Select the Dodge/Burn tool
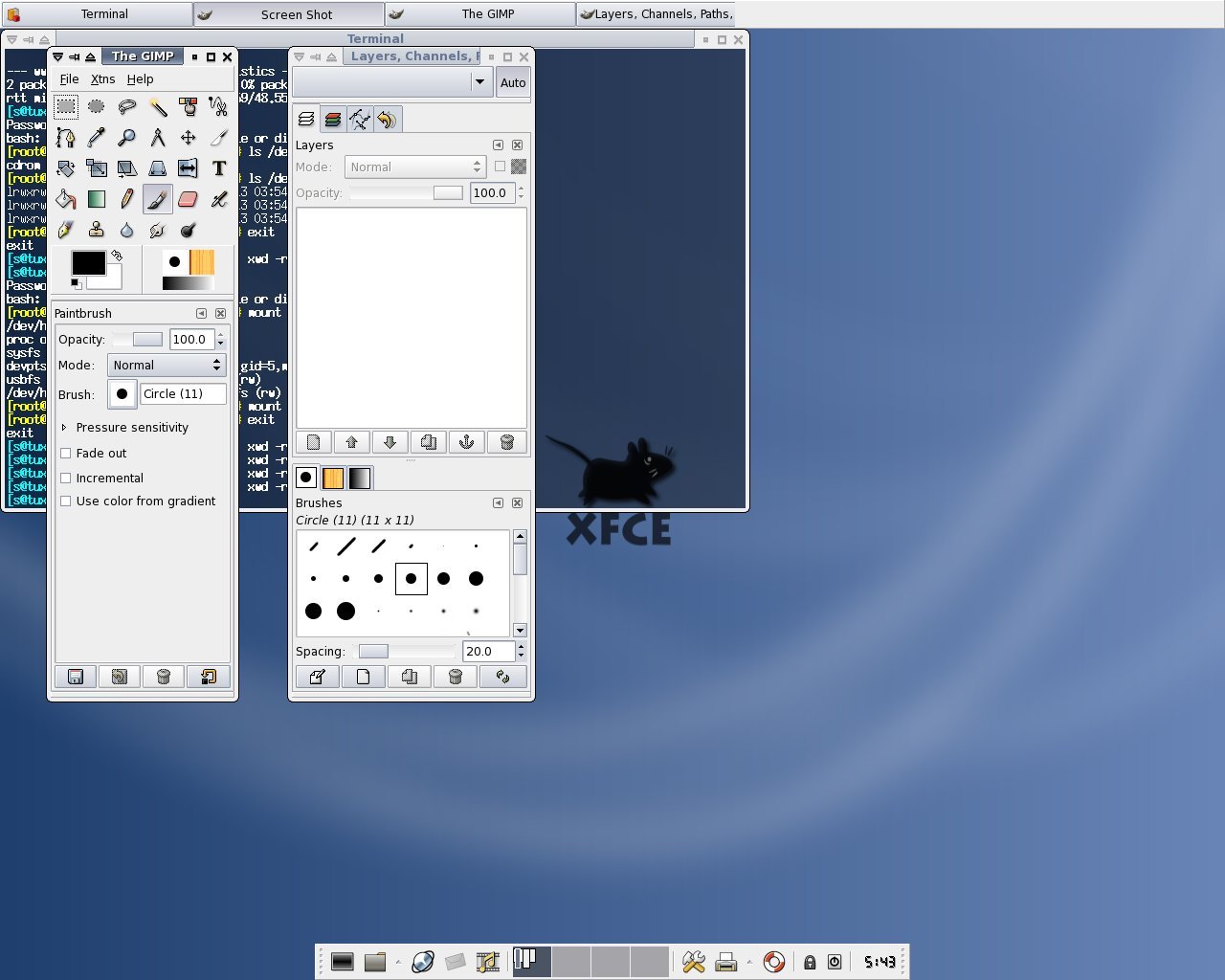Viewport: 1225px width, 980px height. 189,230
